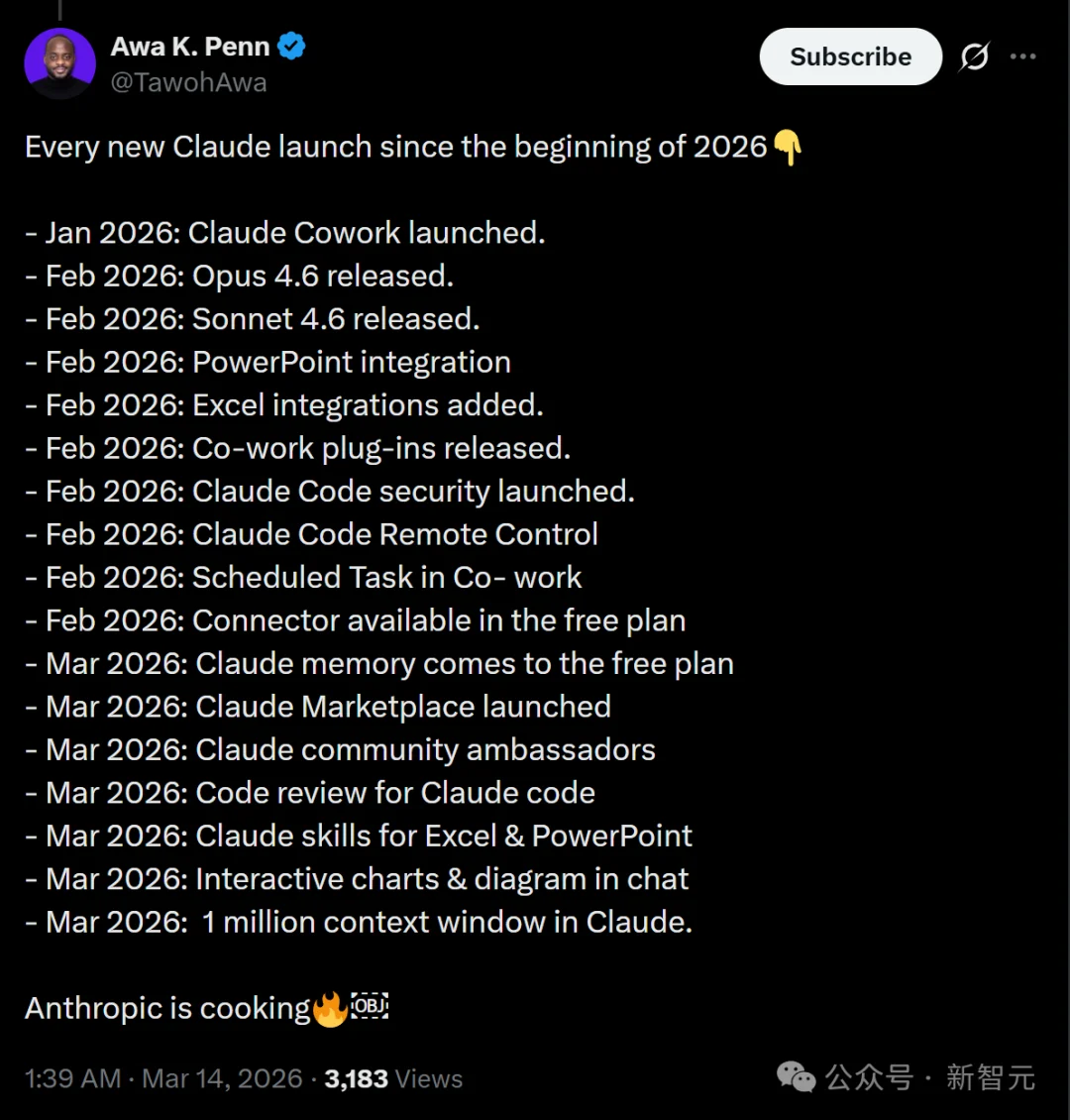
Task: Open Grok analysis for this post
Action: pyautogui.click(x=974, y=56)
